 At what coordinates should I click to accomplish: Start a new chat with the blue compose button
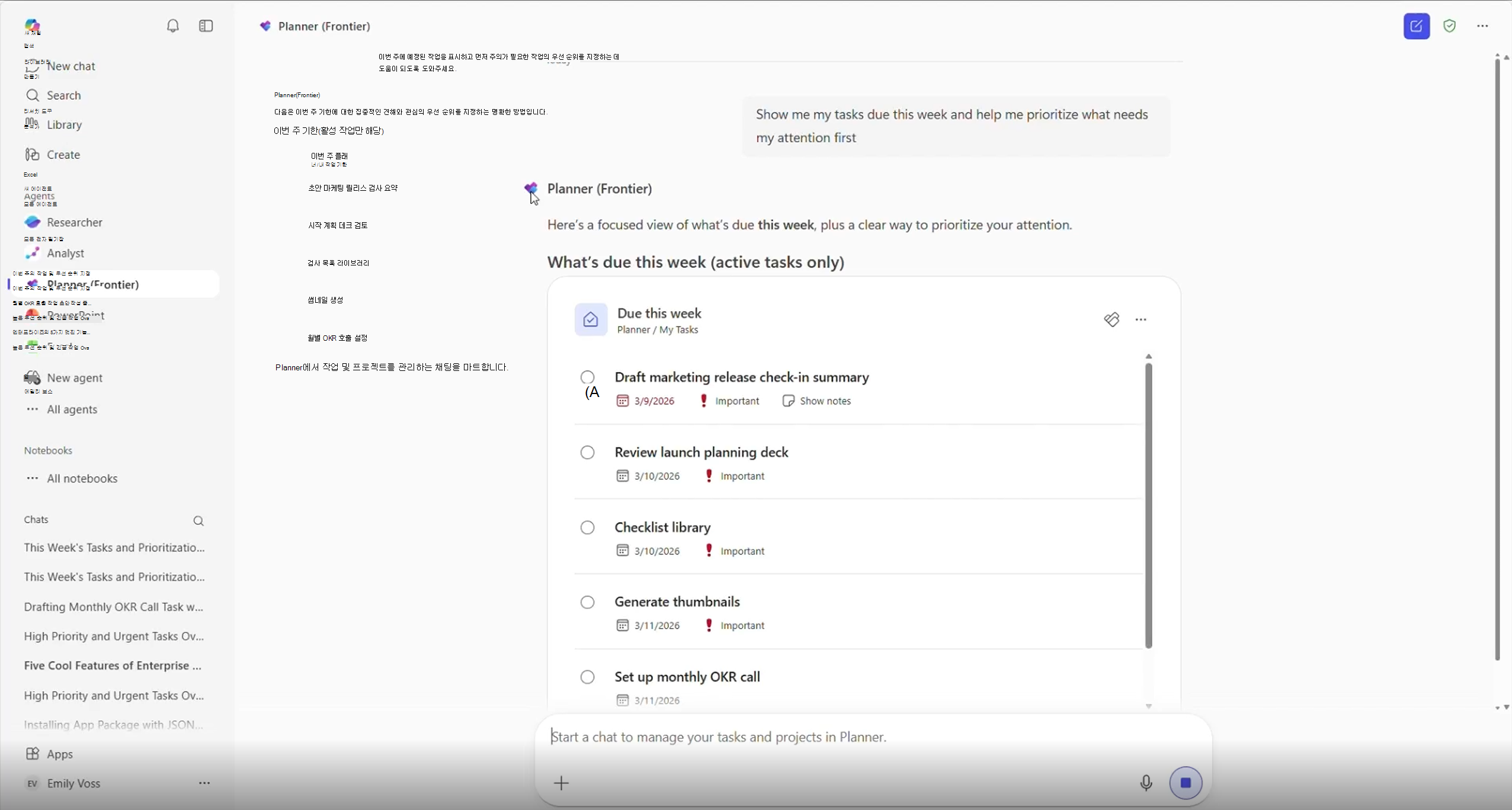click(x=1416, y=26)
